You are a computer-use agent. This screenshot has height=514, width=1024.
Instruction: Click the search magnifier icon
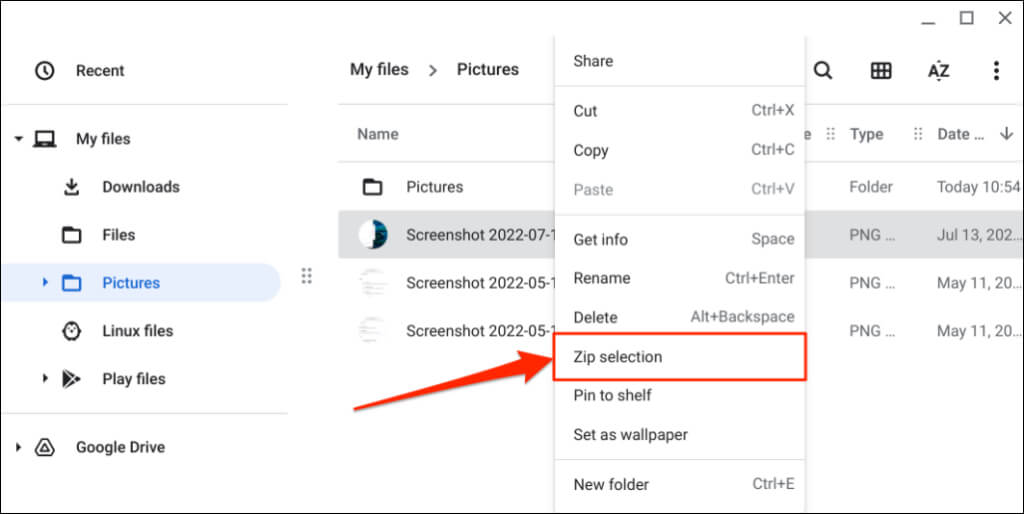tap(822, 70)
